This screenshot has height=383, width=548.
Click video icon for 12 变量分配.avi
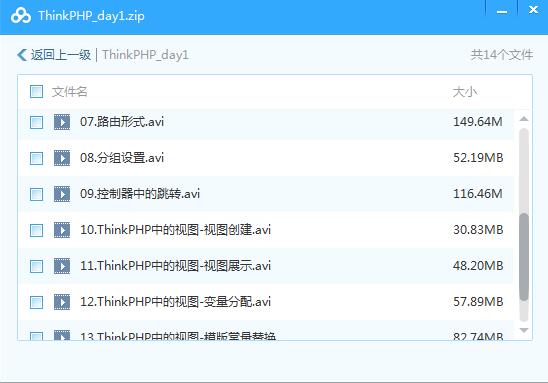coord(62,302)
